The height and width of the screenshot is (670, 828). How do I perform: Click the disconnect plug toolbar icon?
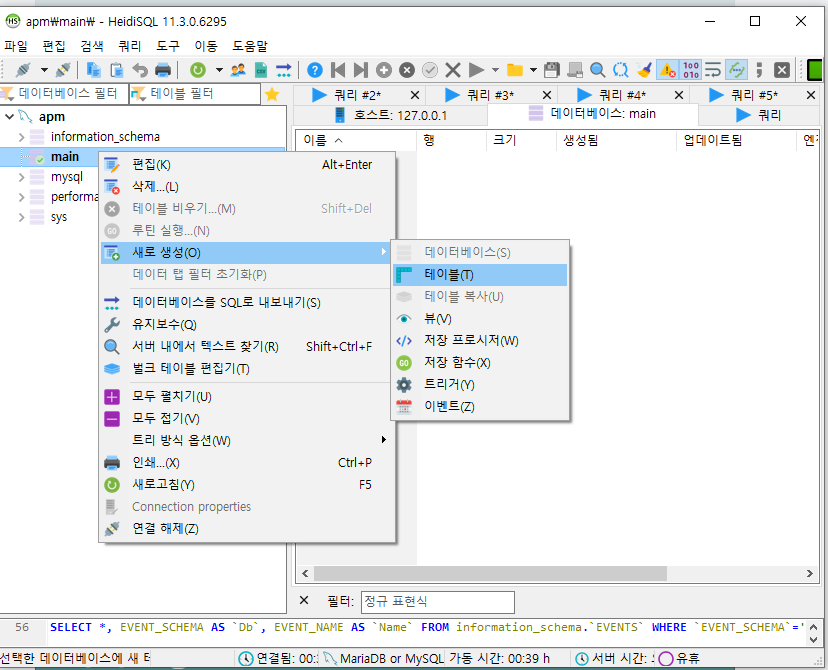click(63, 70)
